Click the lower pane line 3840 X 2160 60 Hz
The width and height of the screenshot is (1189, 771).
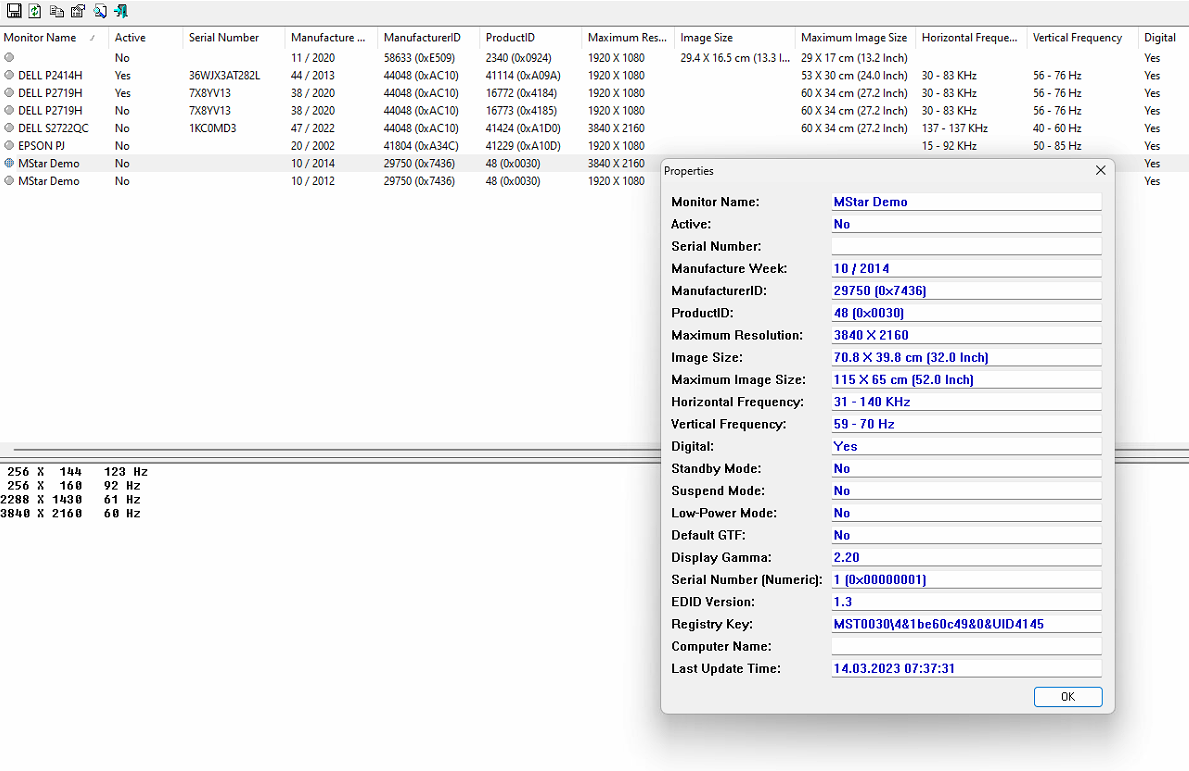71,513
